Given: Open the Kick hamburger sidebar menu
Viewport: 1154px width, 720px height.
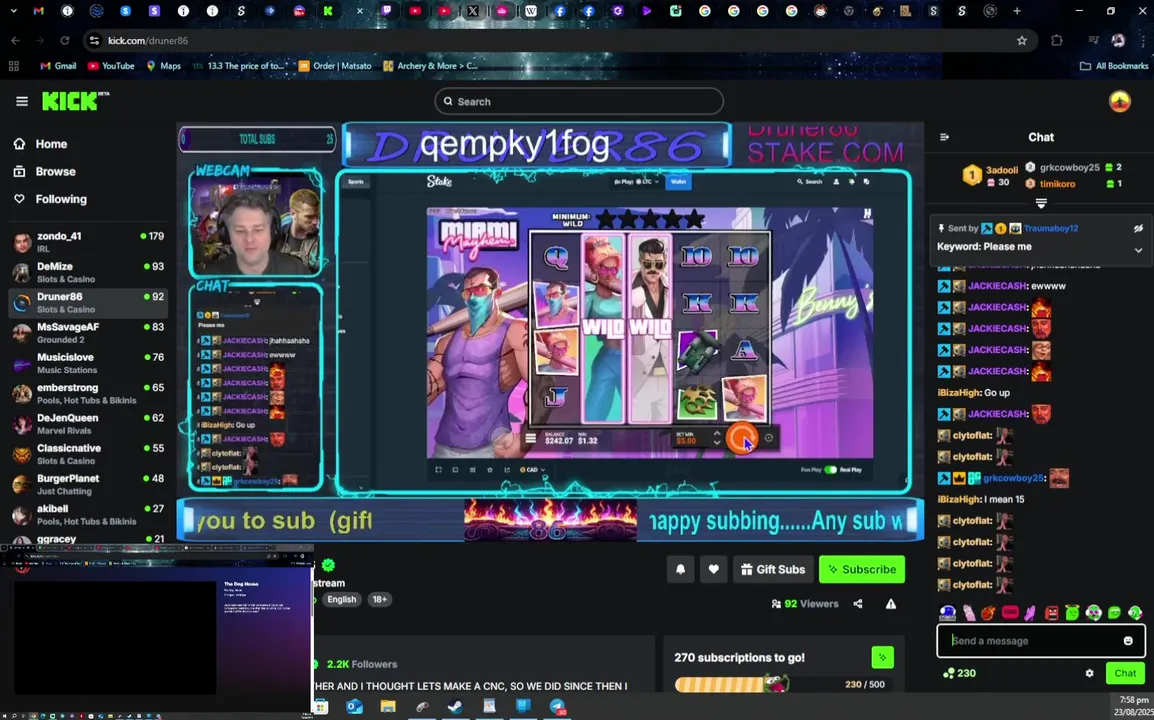Looking at the screenshot, I should pyautogui.click(x=21, y=101).
